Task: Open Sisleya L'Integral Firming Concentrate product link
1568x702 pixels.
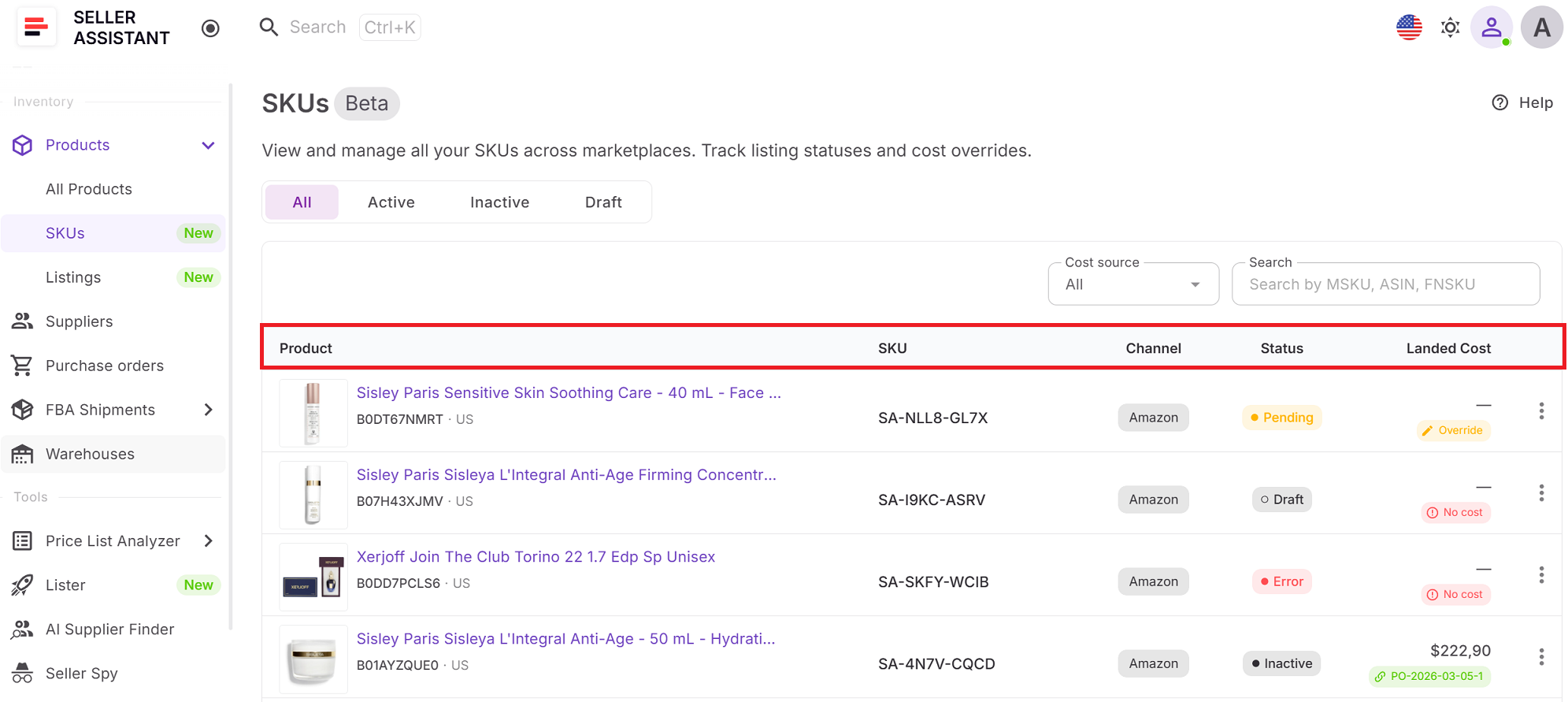Action: pos(566,475)
